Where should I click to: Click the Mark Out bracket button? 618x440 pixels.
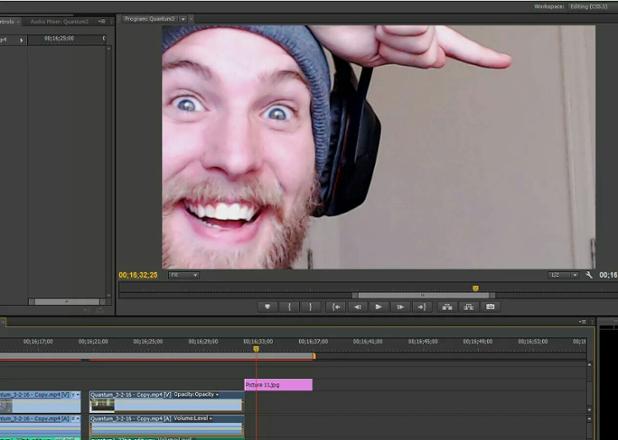311,307
